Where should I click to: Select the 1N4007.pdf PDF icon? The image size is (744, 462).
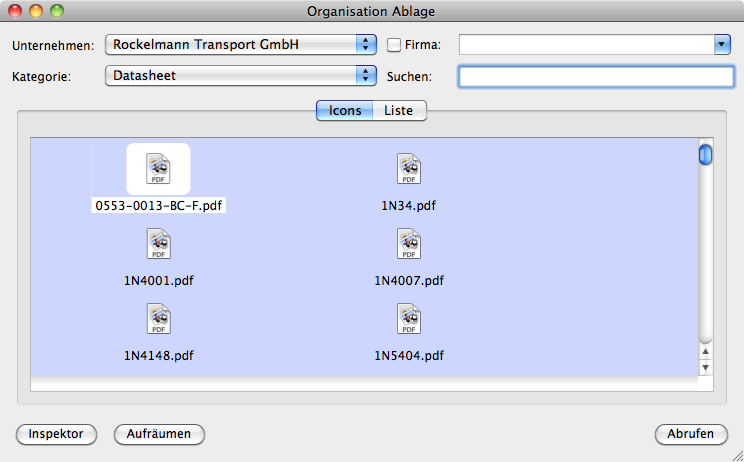pos(409,244)
